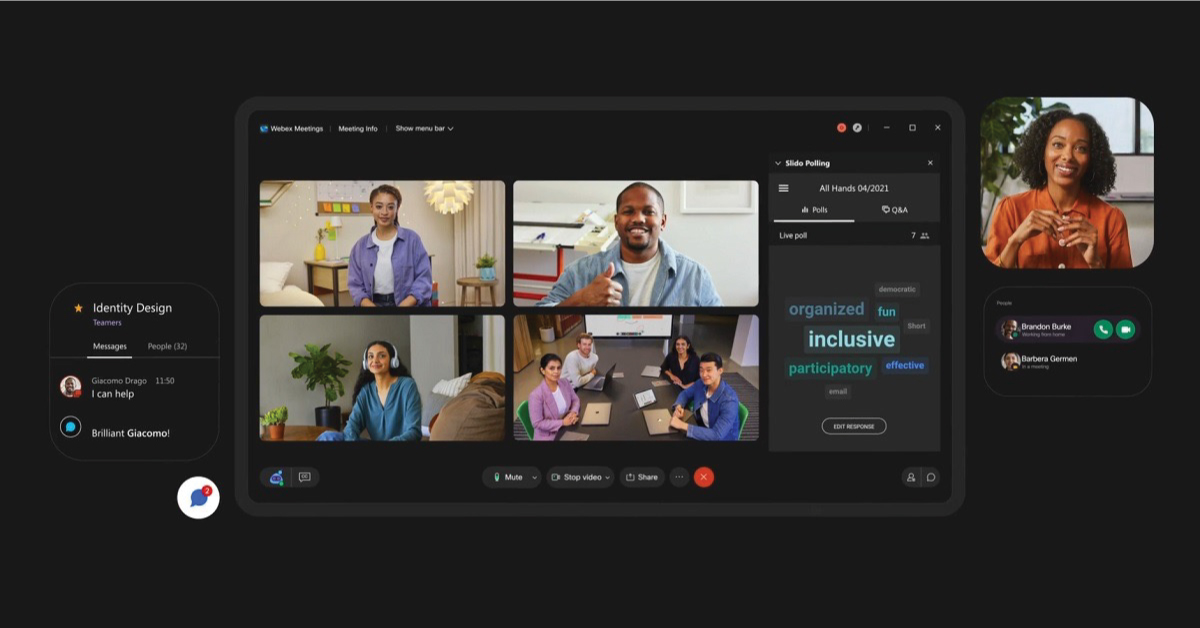
Task: Open the participants panel icon
Action: coord(910,477)
